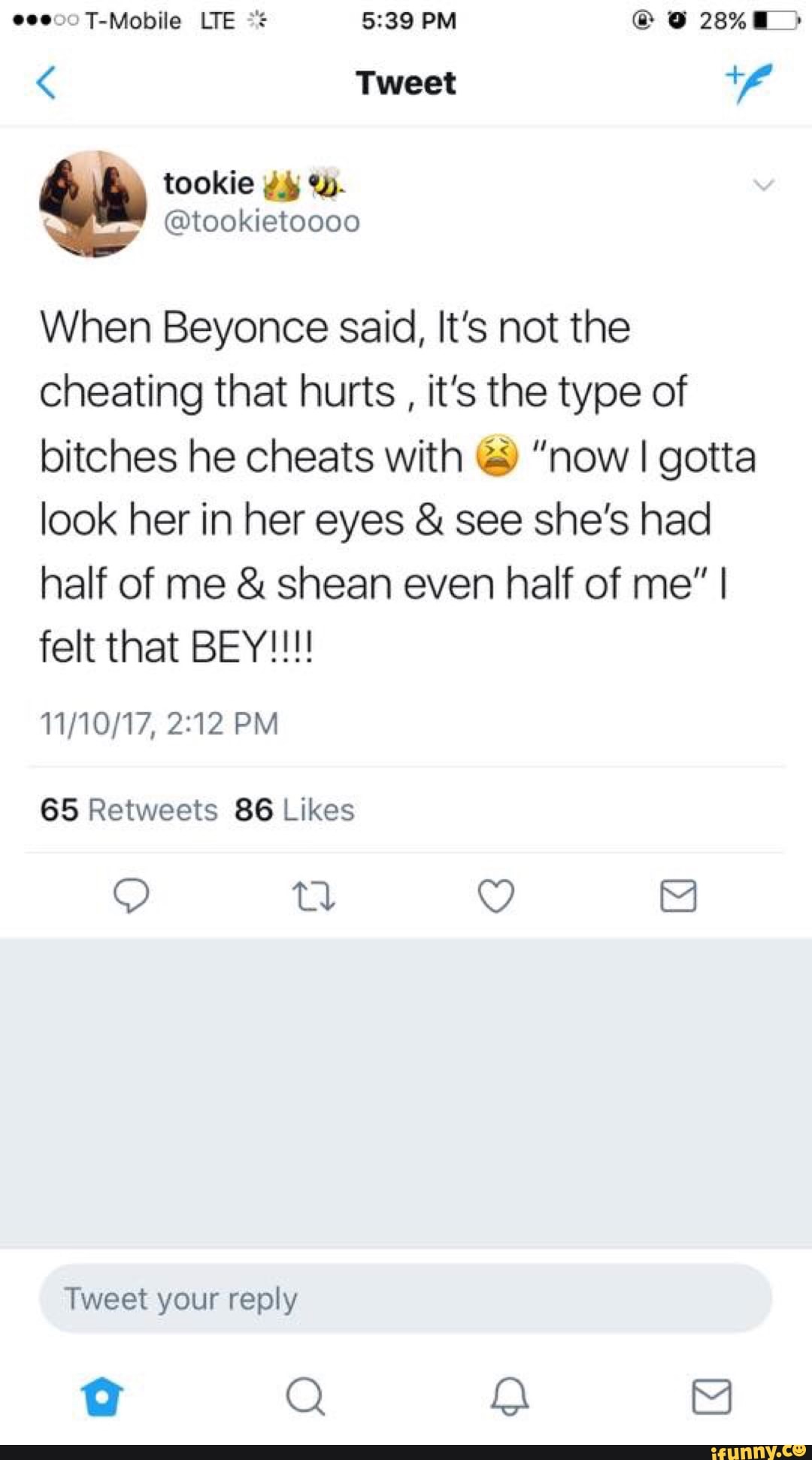Viewport: 812px width, 1460px height.
Task: View the list of 65 Retweets
Action: [129, 810]
